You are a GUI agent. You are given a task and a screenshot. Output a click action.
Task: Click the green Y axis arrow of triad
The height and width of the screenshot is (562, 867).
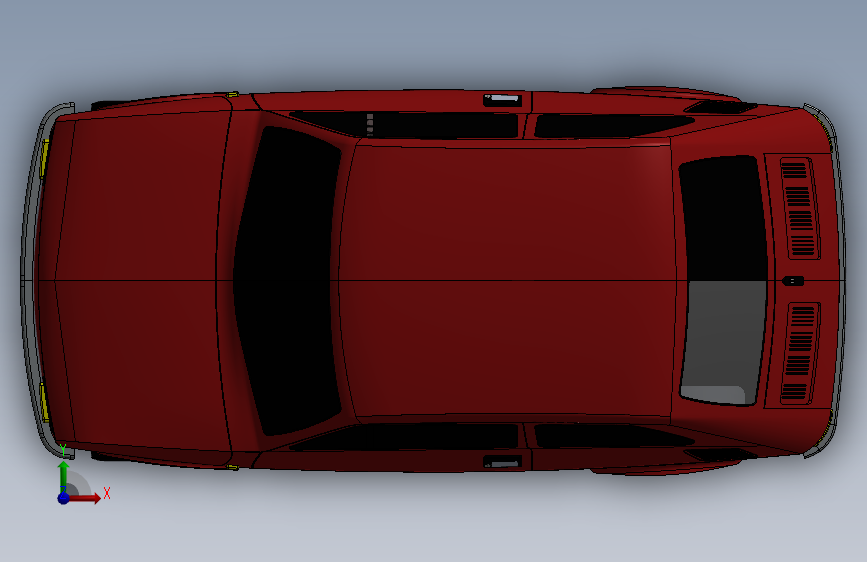coord(64,476)
